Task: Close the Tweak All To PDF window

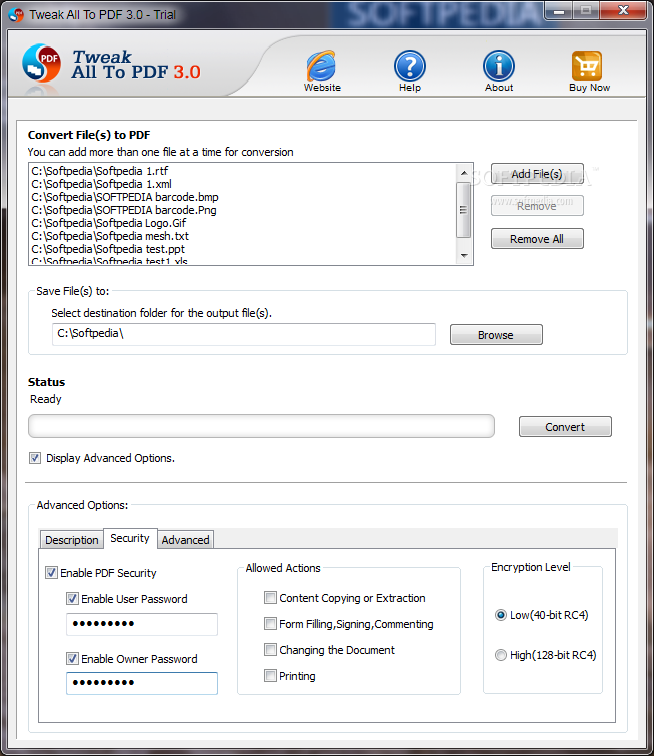Action: [x=623, y=11]
